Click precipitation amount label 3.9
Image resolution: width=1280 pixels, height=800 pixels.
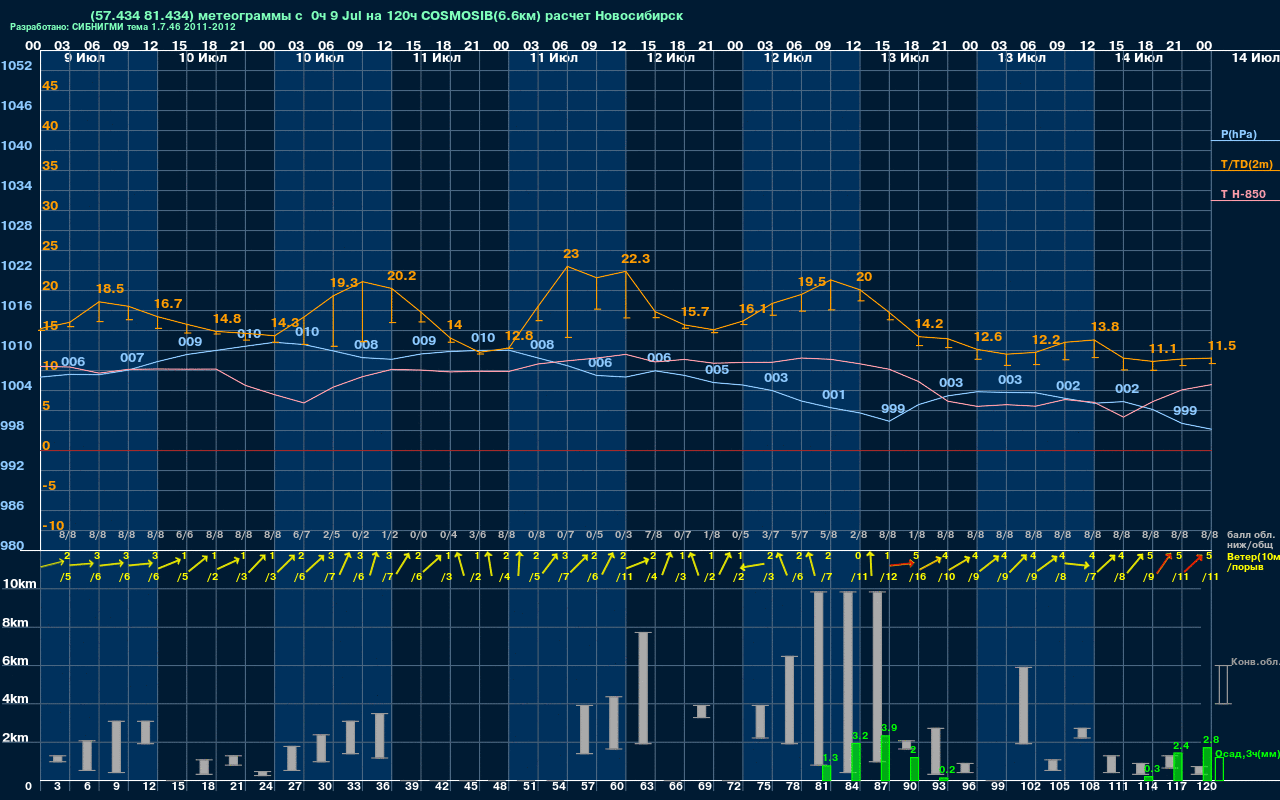(888, 727)
